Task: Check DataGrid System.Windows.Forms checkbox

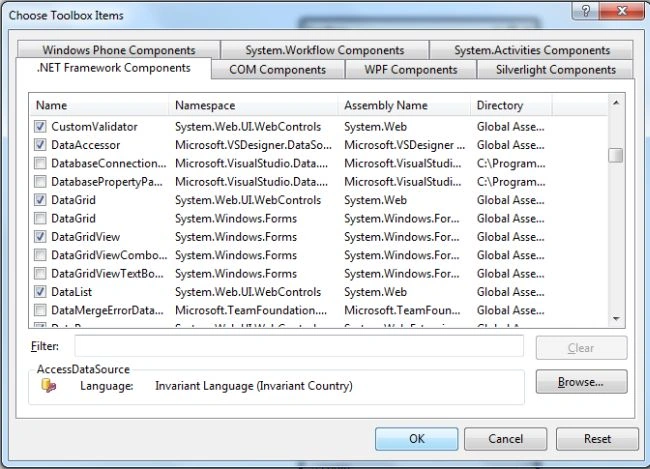Action: (40, 218)
